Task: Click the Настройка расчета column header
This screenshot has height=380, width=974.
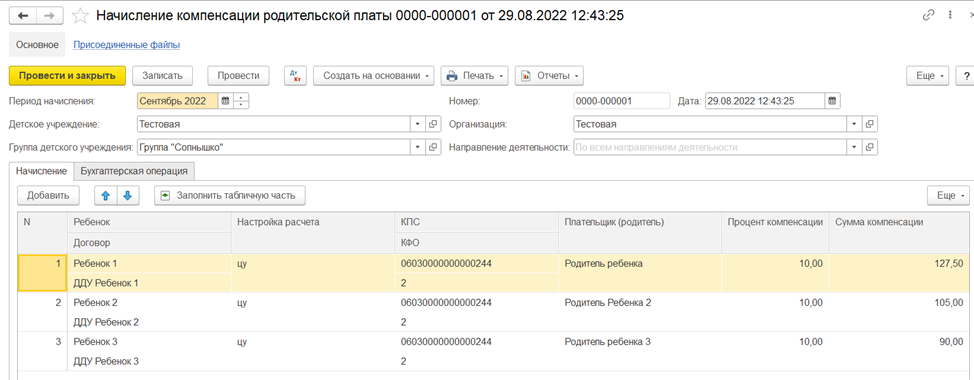Action: [x=313, y=232]
